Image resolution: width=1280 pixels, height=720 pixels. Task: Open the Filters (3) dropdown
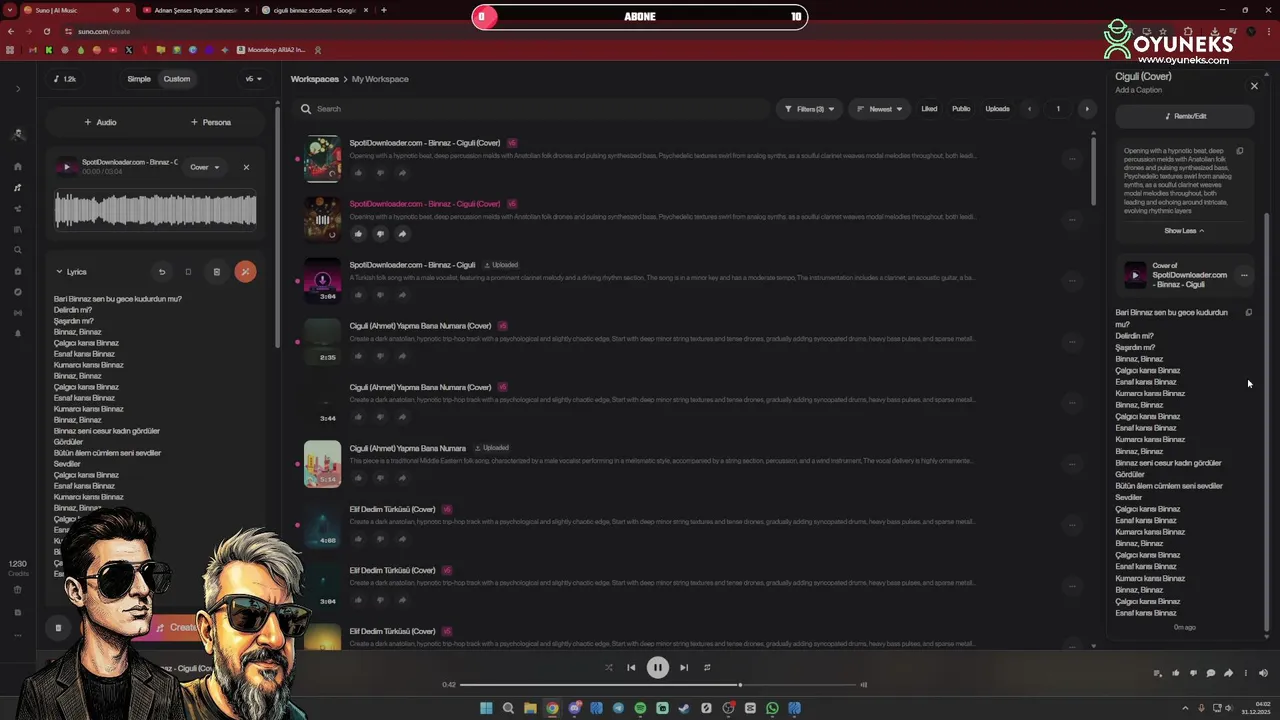click(809, 109)
